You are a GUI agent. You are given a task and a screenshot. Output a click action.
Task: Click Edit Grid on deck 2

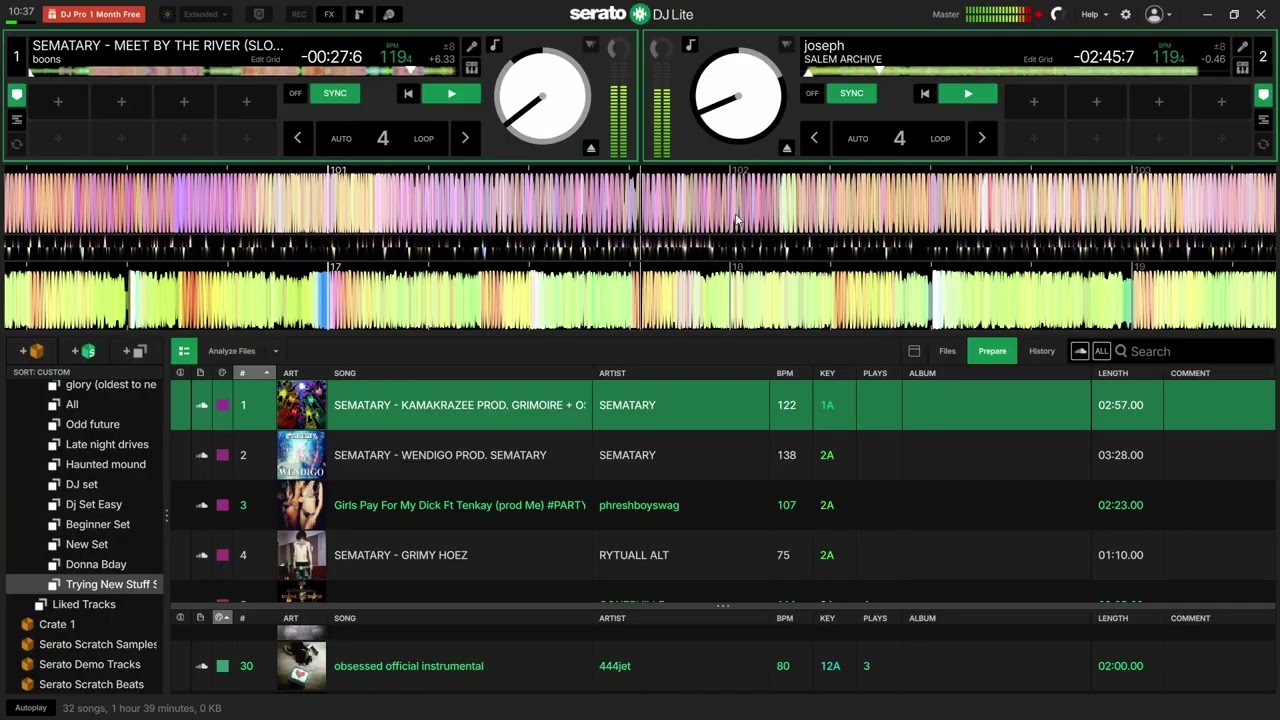tap(1038, 59)
